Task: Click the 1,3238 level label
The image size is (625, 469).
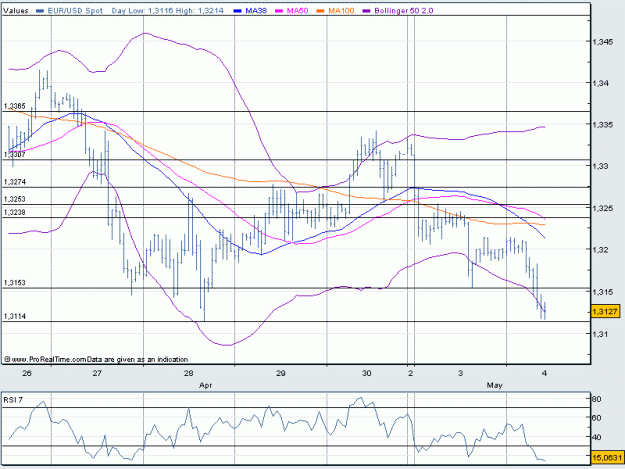Action: point(15,212)
